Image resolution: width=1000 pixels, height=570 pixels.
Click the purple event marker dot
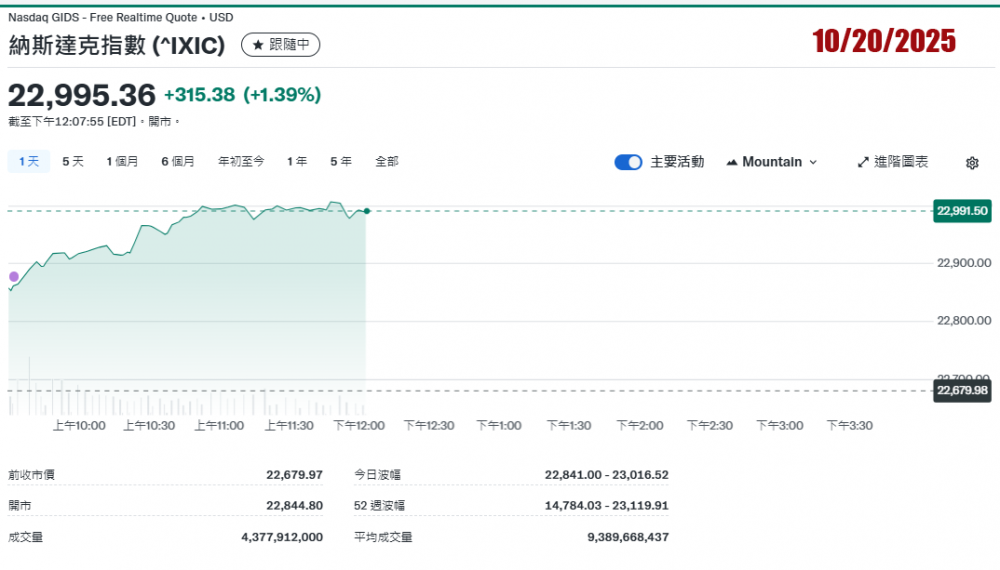point(14,277)
